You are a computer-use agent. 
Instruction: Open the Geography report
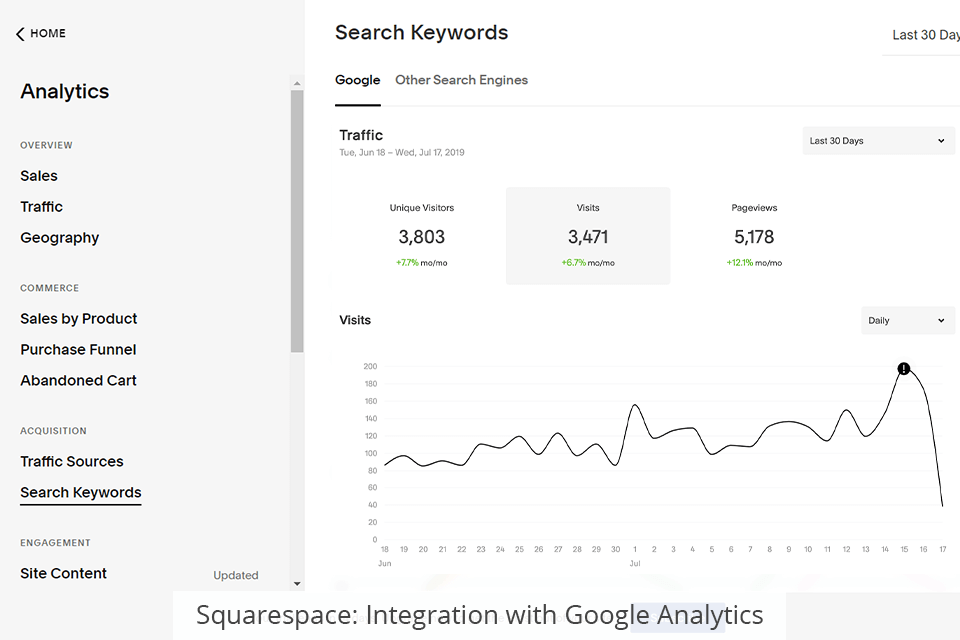tap(60, 238)
